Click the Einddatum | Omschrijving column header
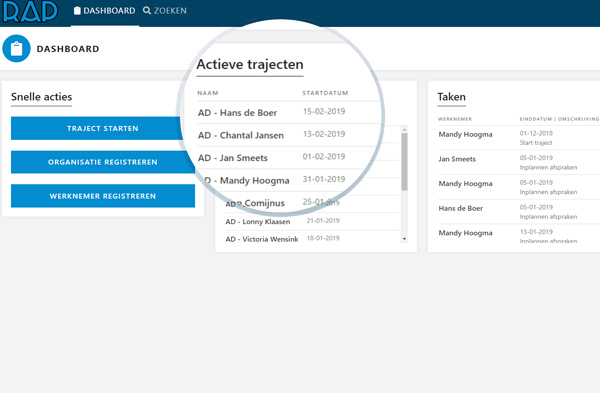This screenshot has width=600, height=393. (x=559, y=119)
